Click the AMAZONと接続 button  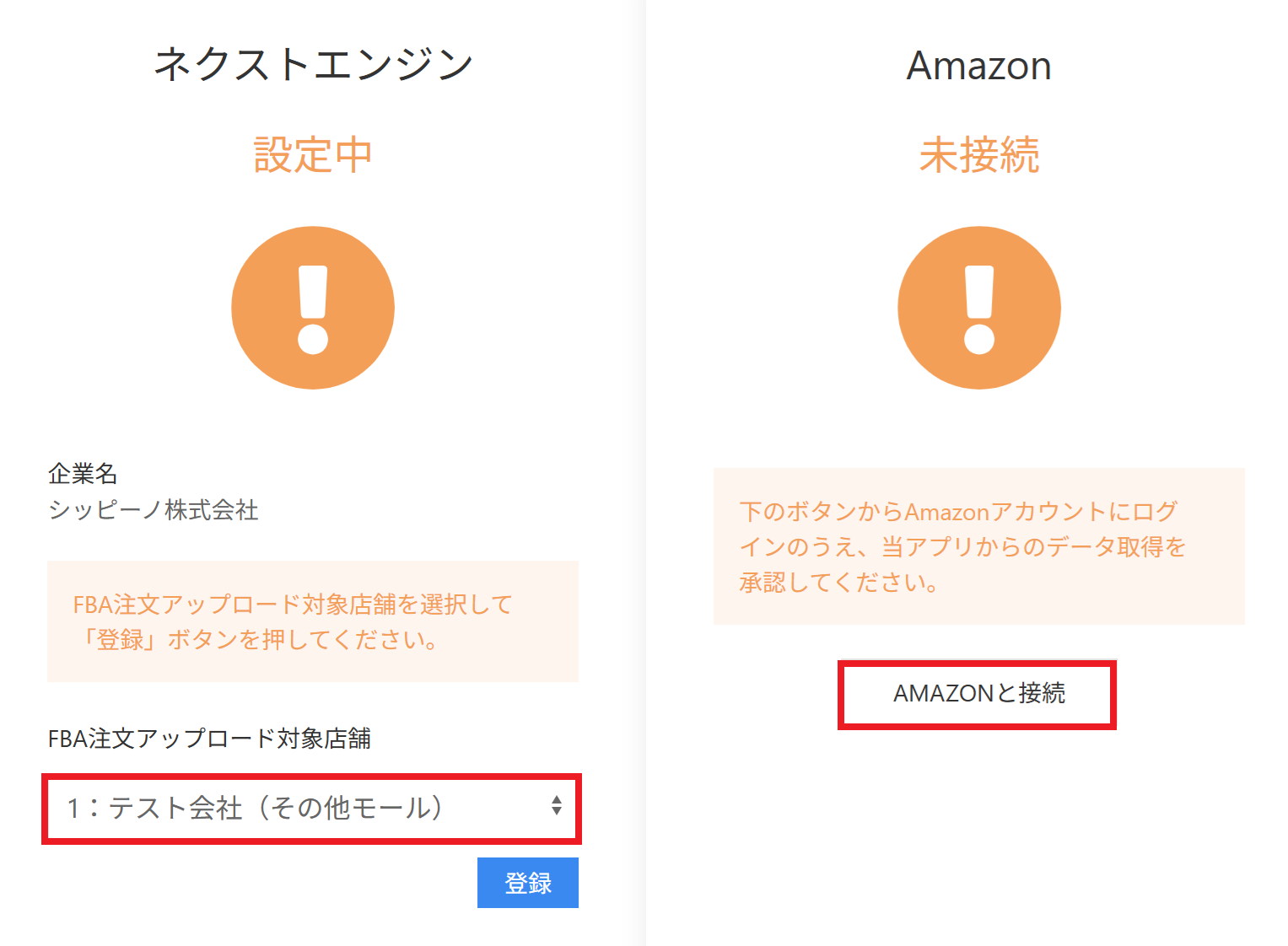click(978, 694)
